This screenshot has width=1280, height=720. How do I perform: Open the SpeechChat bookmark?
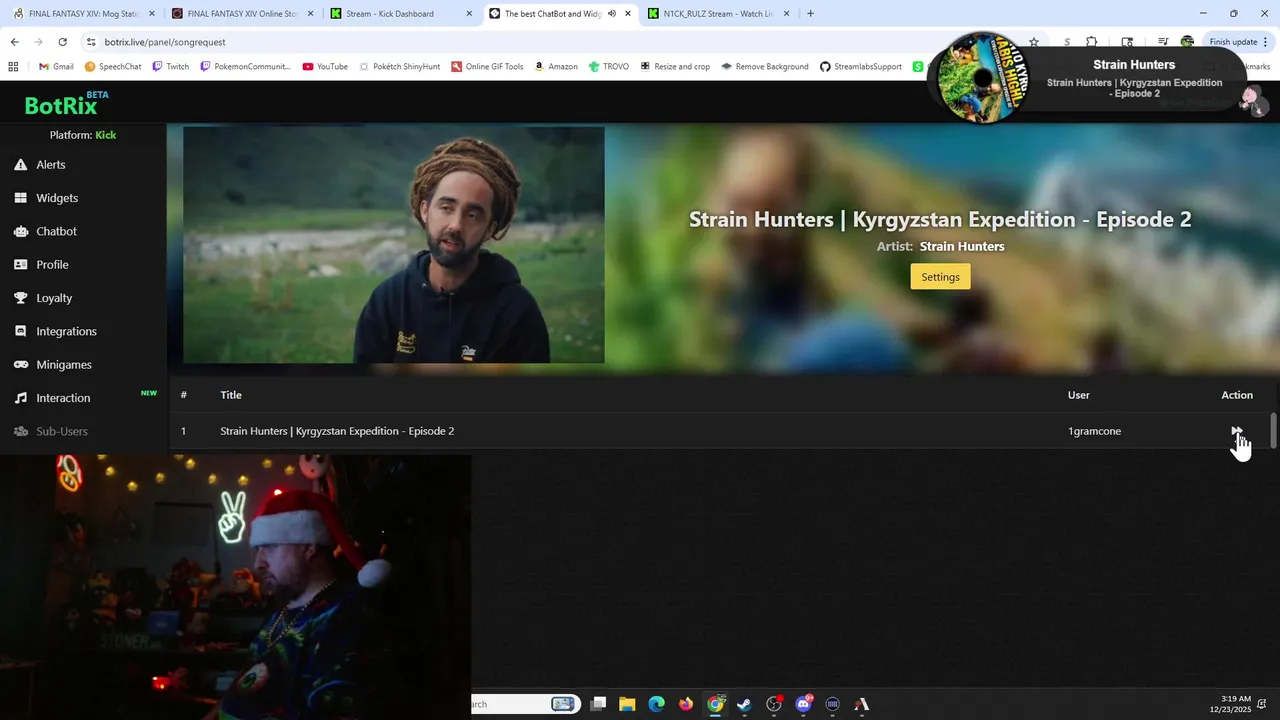click(113, 67)
